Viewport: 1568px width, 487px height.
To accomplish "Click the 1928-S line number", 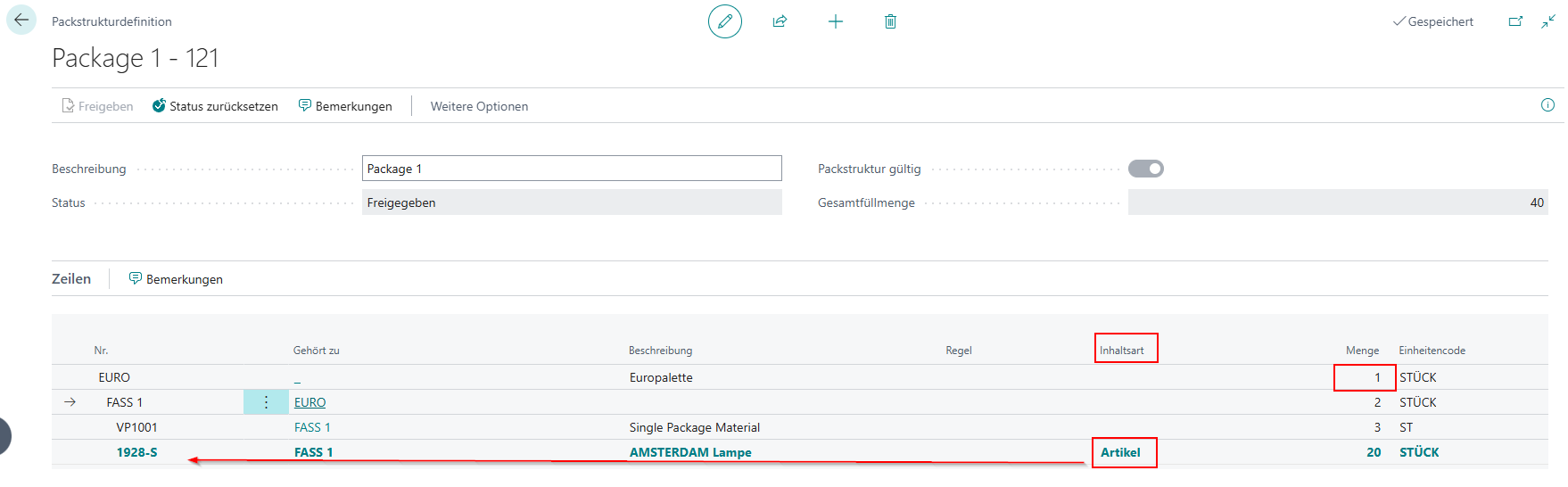I will pos(136,452).
